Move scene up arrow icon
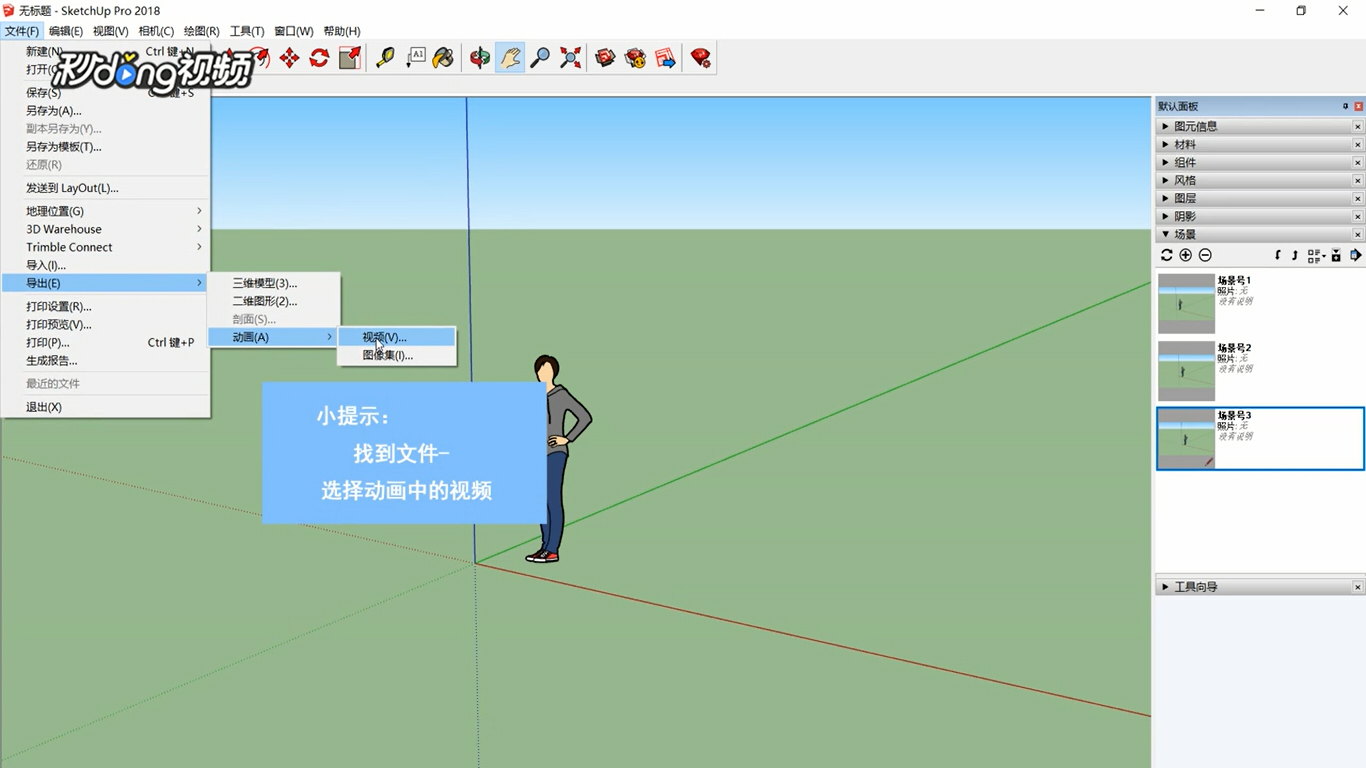This screenshot has height=768, width=1366. (1295, 255)
